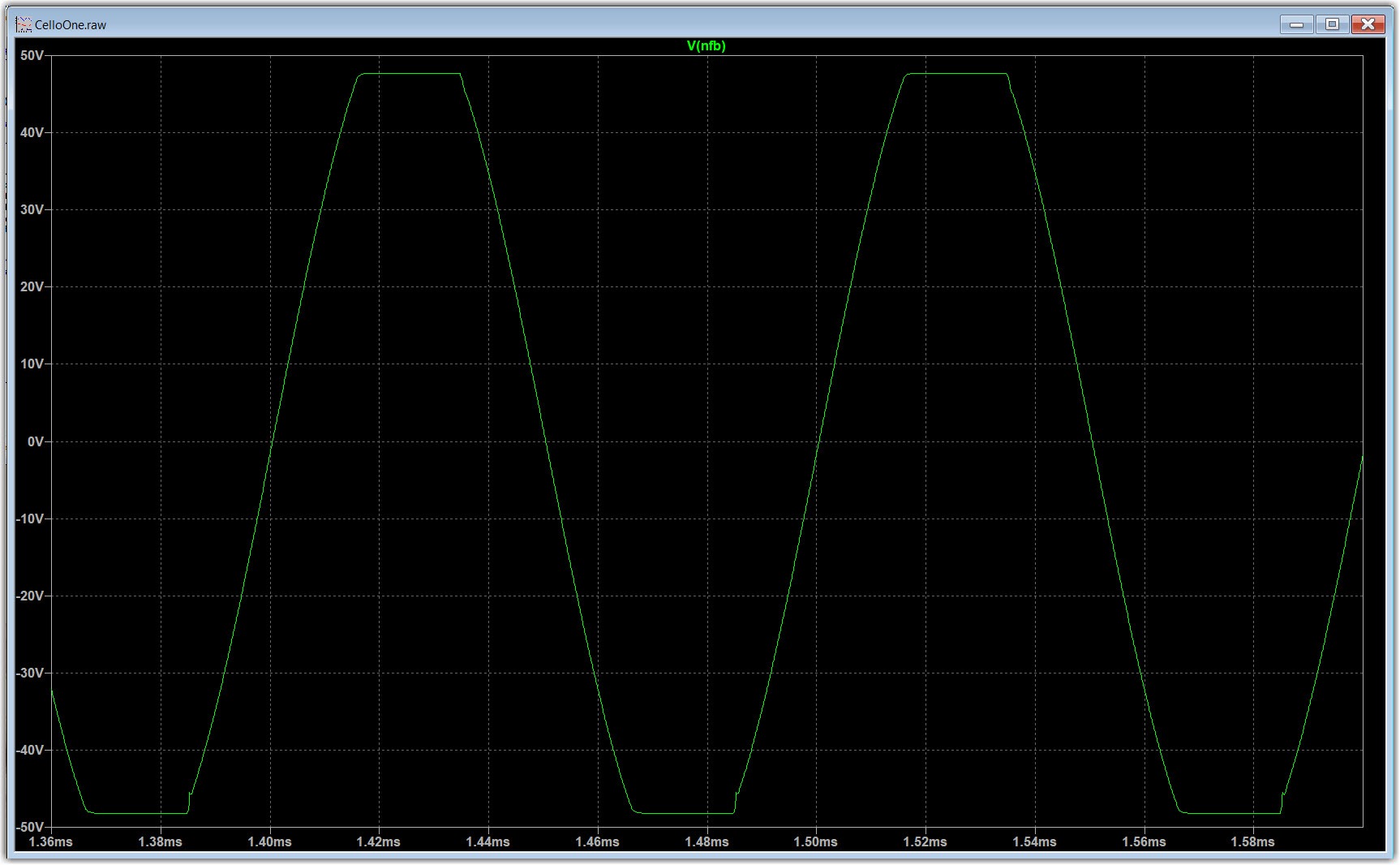The height and width of the screenshot is (865, 1400).
Task: Click the V(nfb) trace label
Action: pos(706,46)
